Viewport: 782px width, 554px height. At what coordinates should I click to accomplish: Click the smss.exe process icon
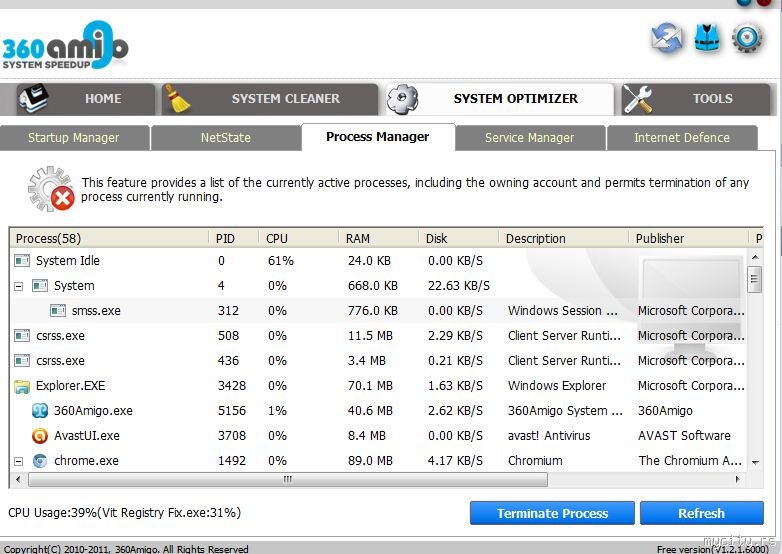click(x=58, y=311)
